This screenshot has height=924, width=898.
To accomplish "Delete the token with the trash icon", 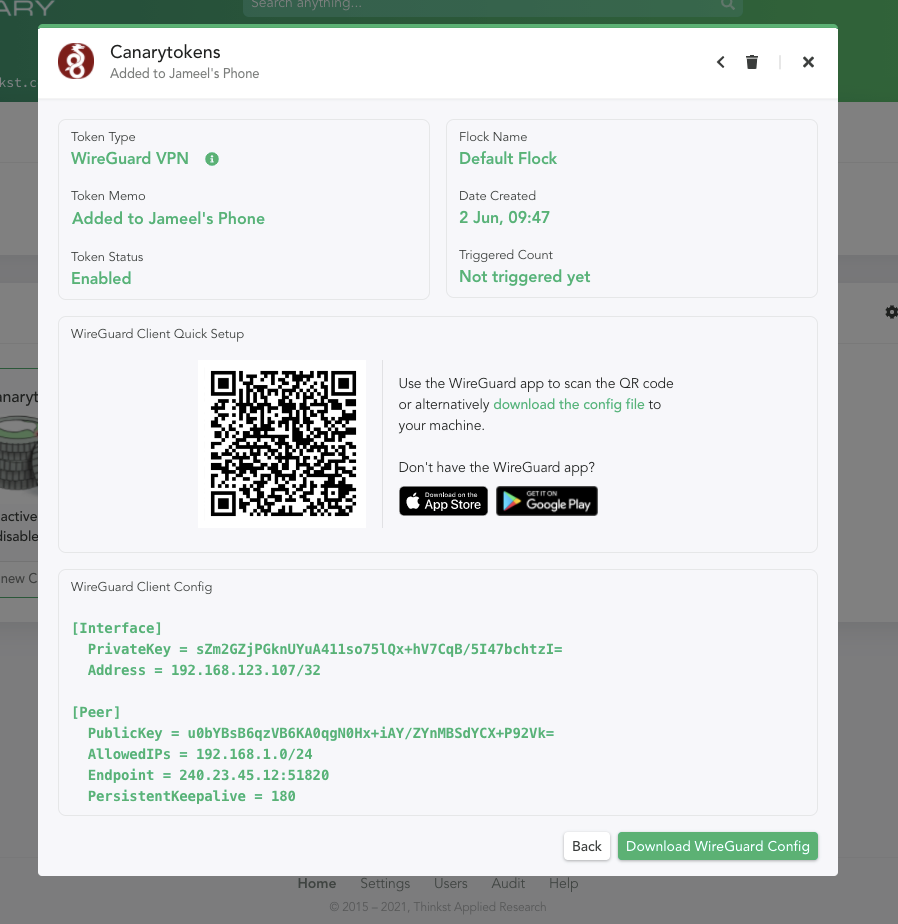I will pos(752,62).
